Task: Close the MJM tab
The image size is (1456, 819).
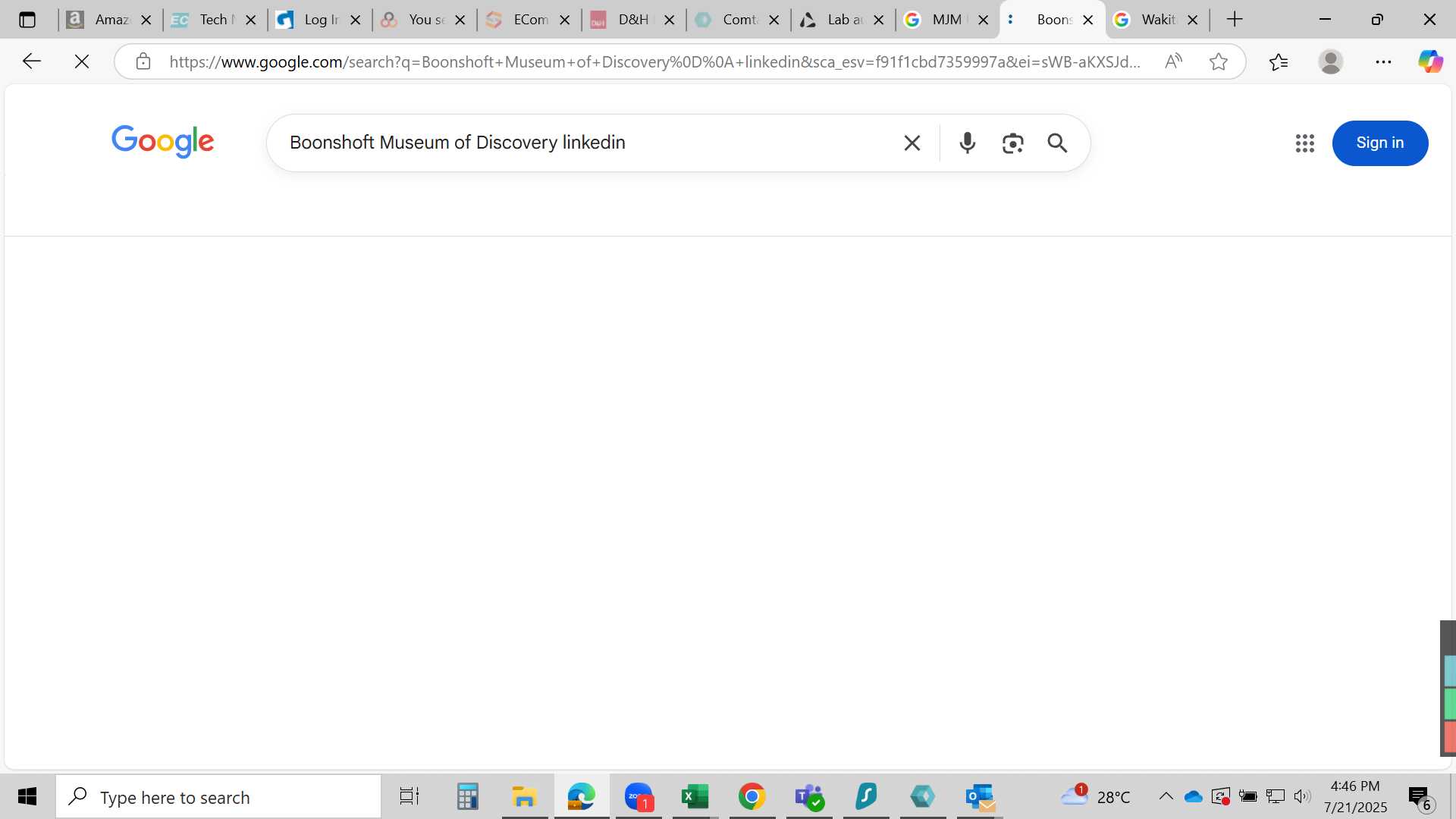Action: pos(984,20)
